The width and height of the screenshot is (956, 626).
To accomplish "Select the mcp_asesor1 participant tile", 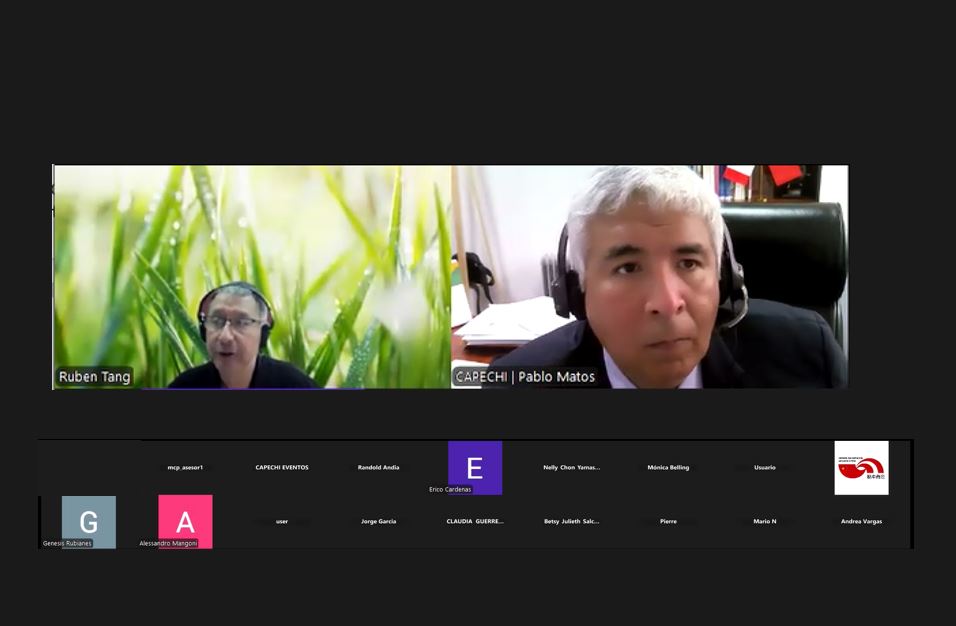I will click(x=185, y=467).
